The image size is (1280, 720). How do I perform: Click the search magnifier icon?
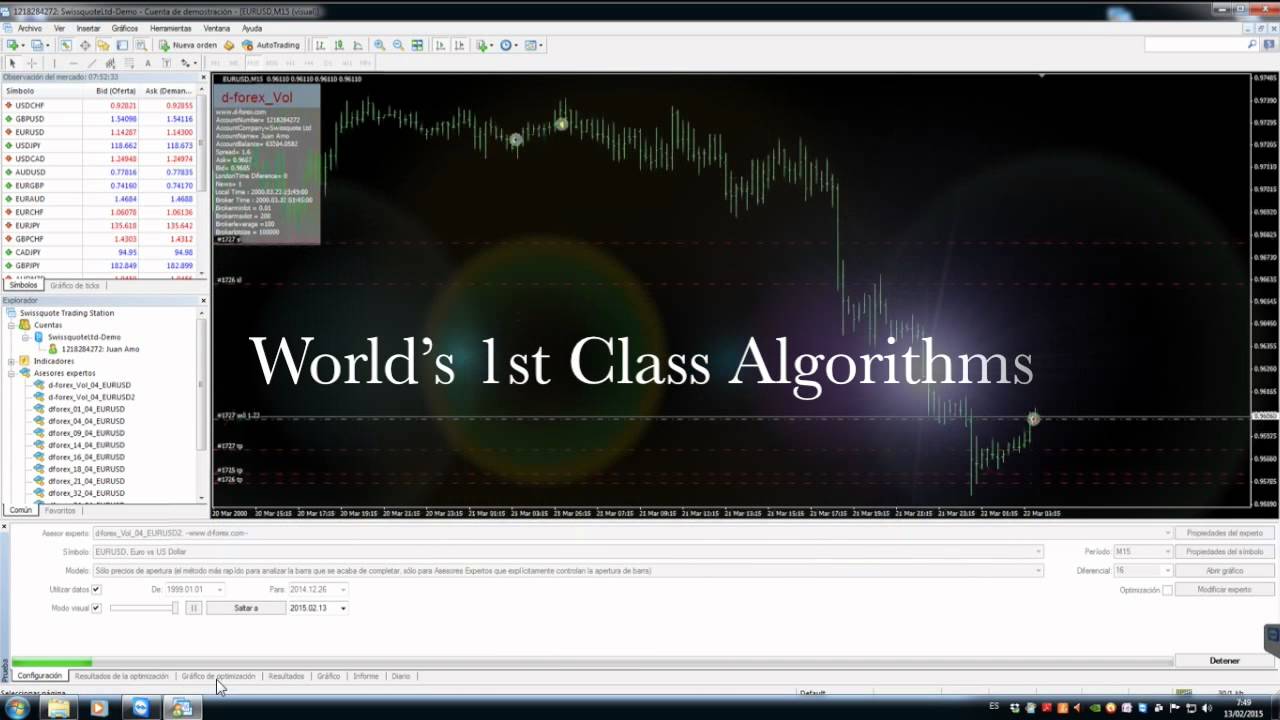point(1252,45)
